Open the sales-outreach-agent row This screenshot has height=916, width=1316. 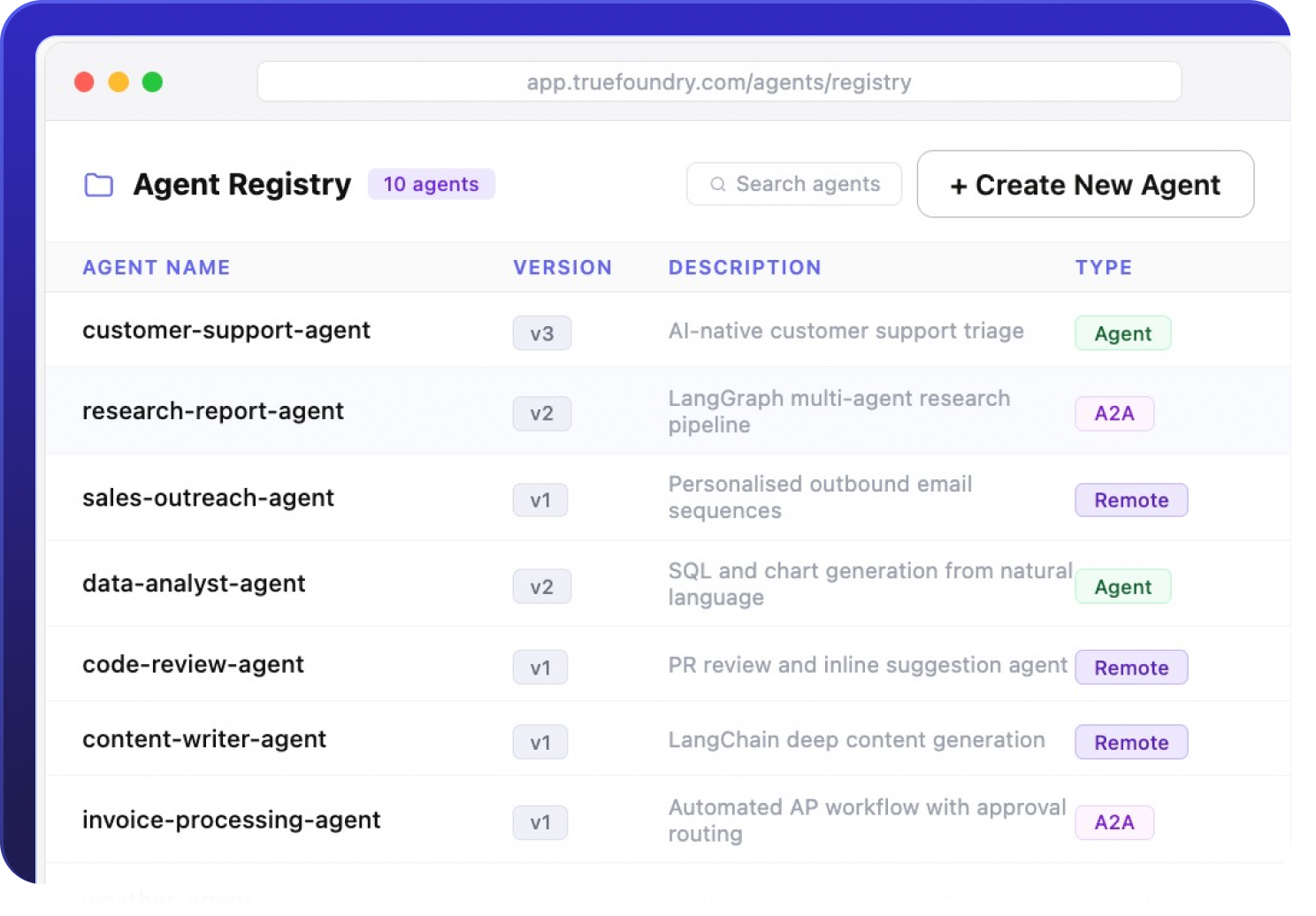tap(668, 498)
